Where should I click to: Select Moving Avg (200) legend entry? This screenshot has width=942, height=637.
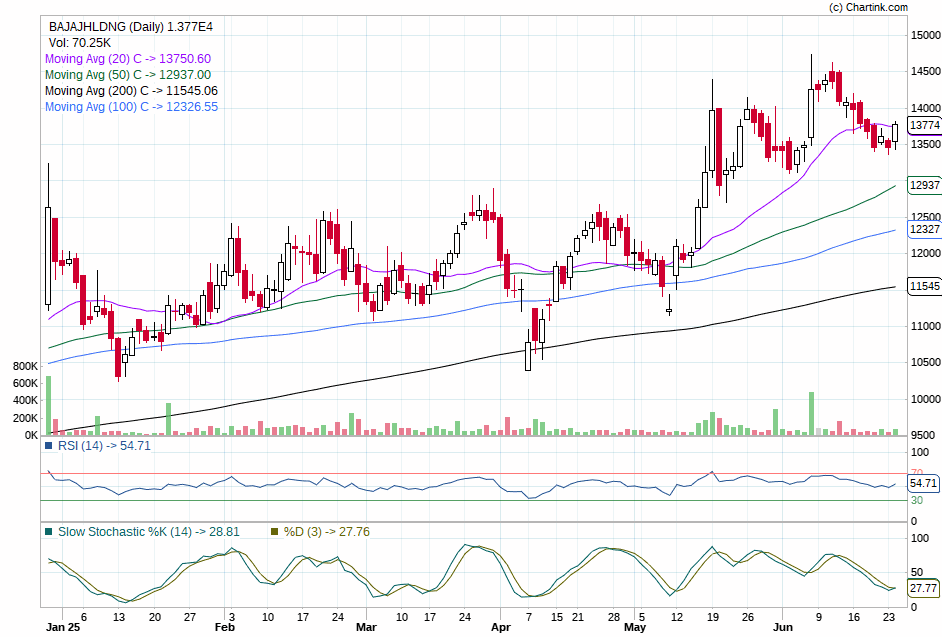[x=132, y=91]
